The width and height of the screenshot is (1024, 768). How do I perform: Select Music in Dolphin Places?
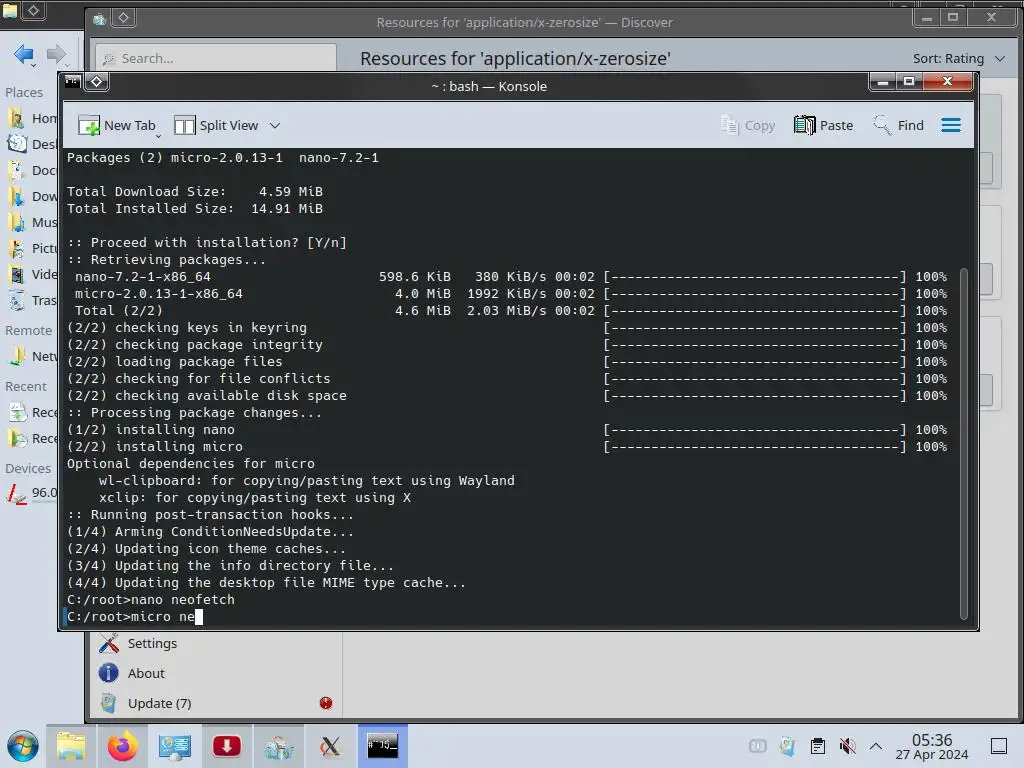30,223
